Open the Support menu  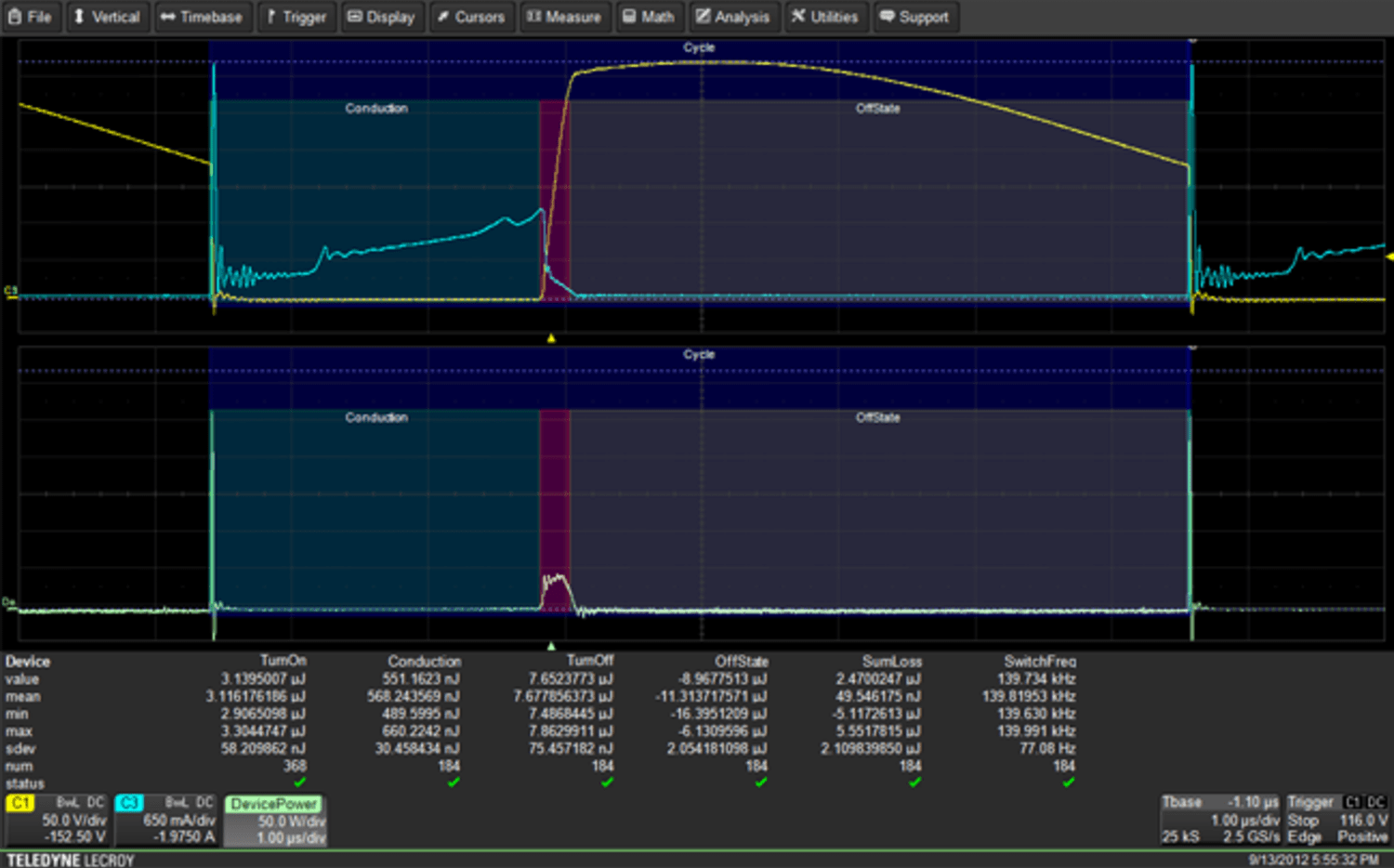(915, 17)
